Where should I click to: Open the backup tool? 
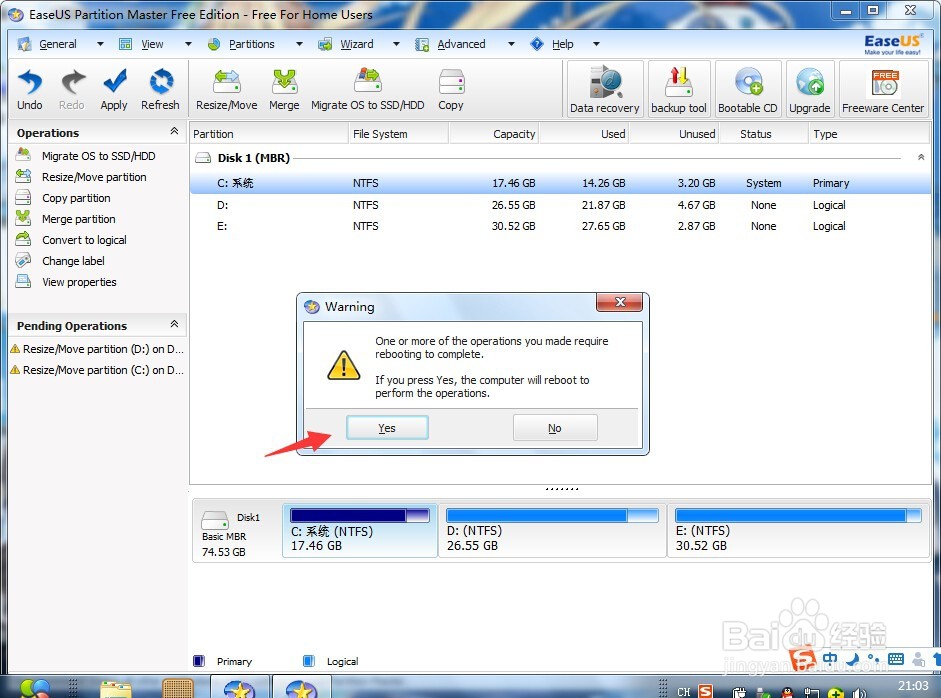[x=679, y=88]
